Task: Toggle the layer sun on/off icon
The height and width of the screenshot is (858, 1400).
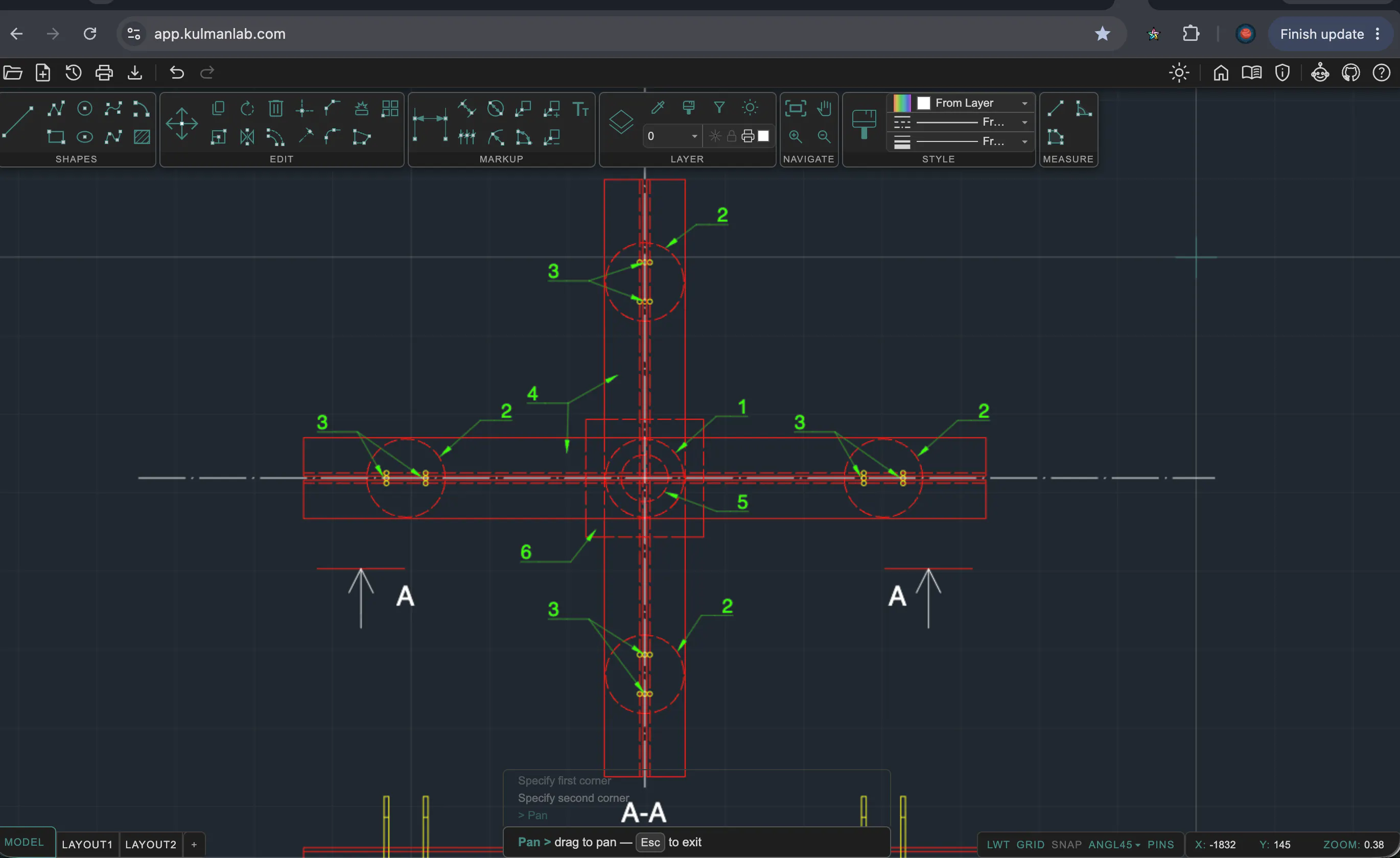Action: pos(750,107)
